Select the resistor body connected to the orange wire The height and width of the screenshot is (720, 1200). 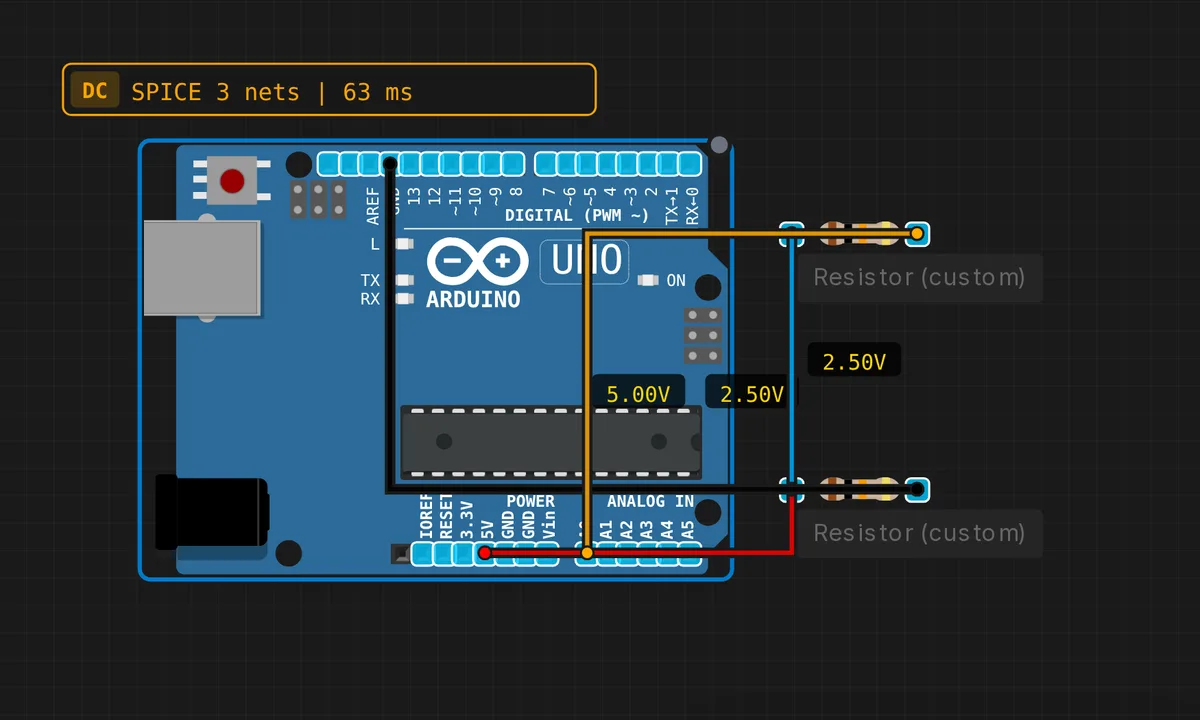[859, 234]
